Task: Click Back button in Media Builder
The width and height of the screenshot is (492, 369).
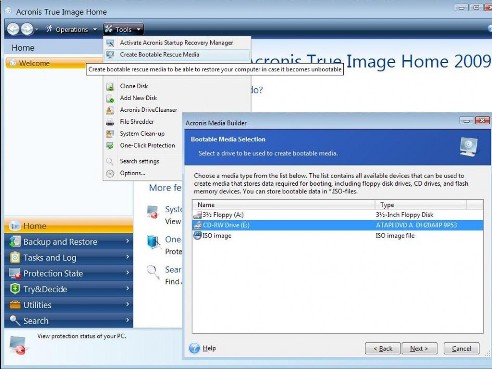Action: 383,349
